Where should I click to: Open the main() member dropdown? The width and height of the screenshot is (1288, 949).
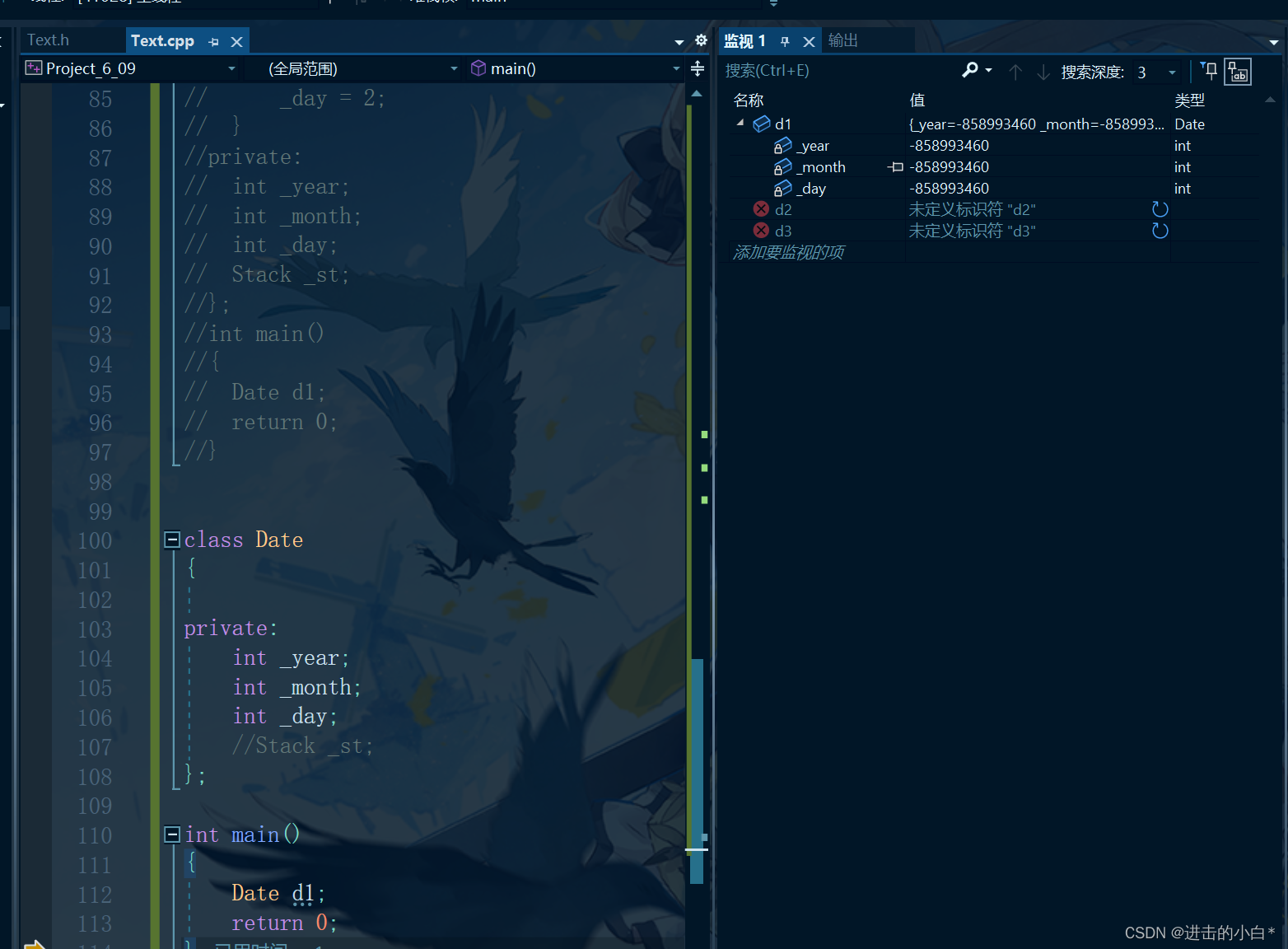(x=575, y=69)
